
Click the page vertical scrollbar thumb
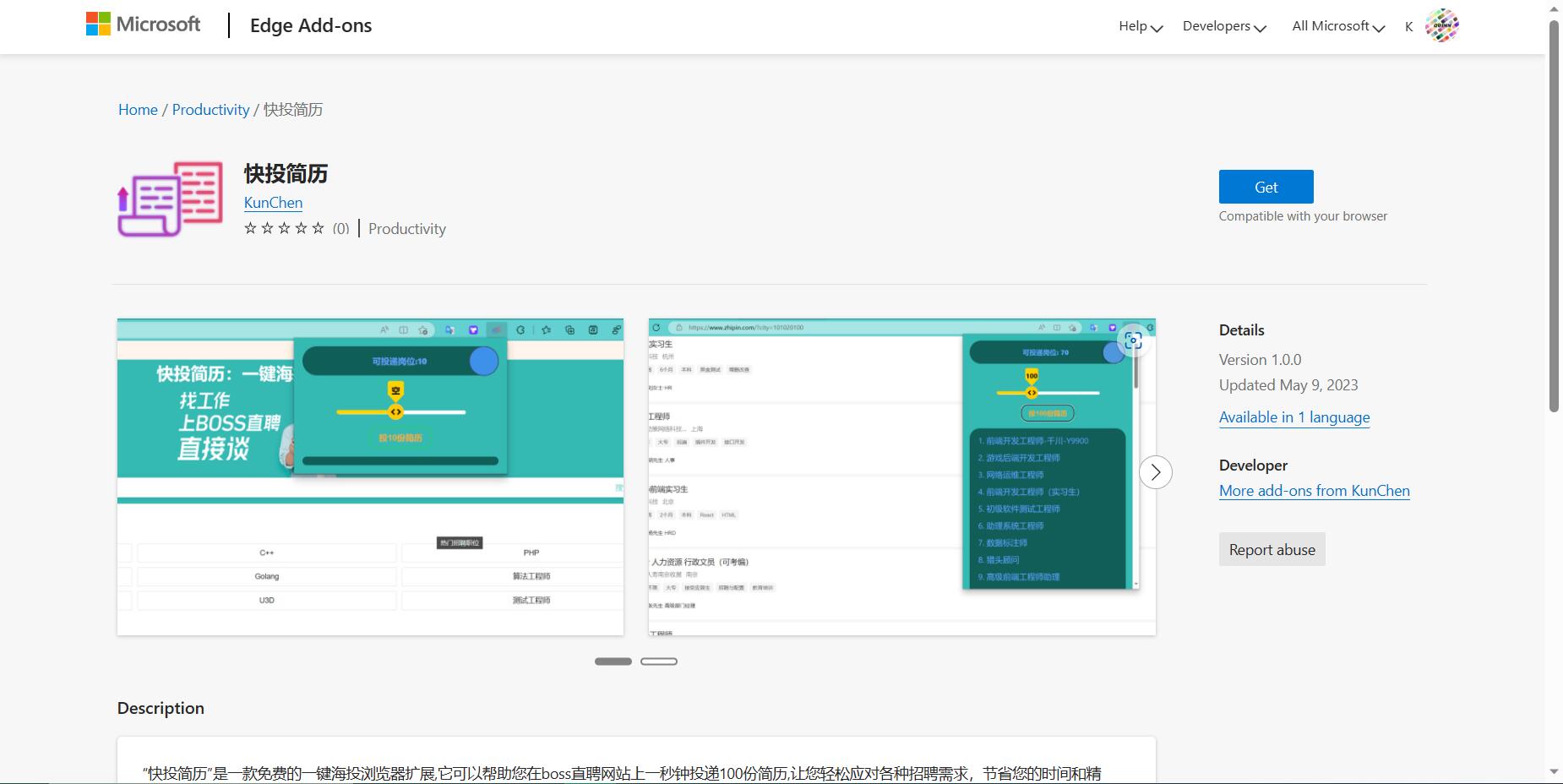click(x=1554, y=215)
